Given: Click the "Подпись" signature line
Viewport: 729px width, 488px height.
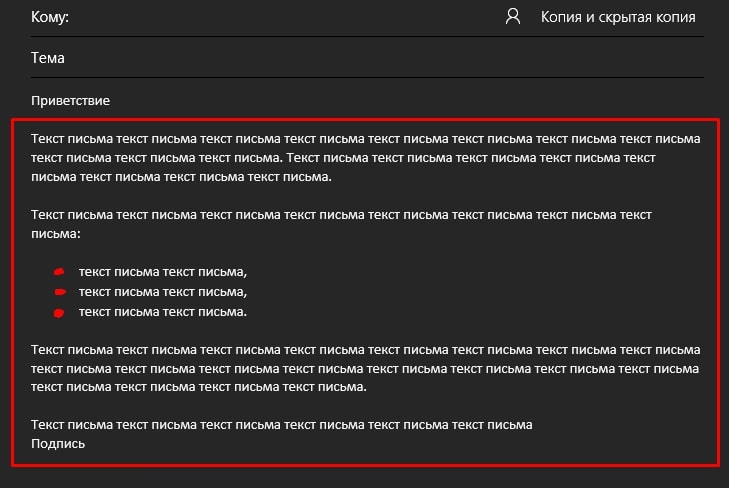Looking at the screenshot, I should click(58, 444).
